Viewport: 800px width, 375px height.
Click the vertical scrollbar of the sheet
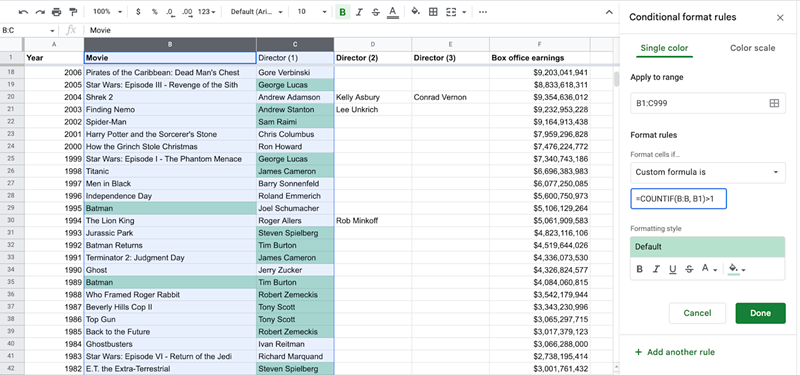tap(616, 79)
